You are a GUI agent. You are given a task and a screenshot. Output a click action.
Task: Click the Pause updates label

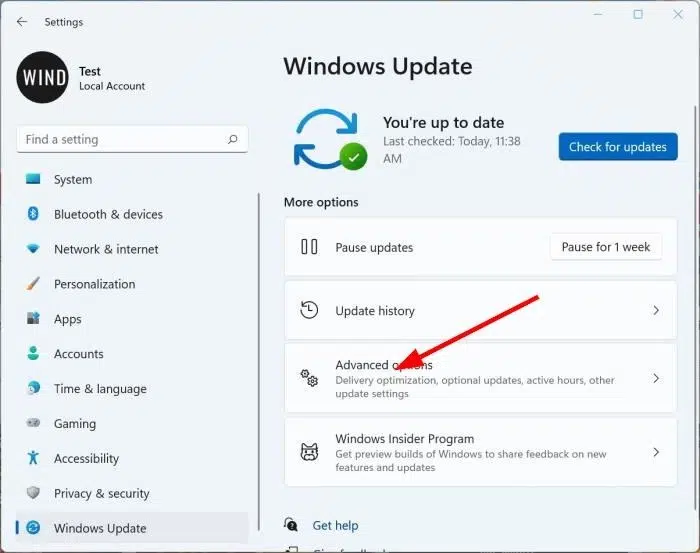(x=374, y=247)
